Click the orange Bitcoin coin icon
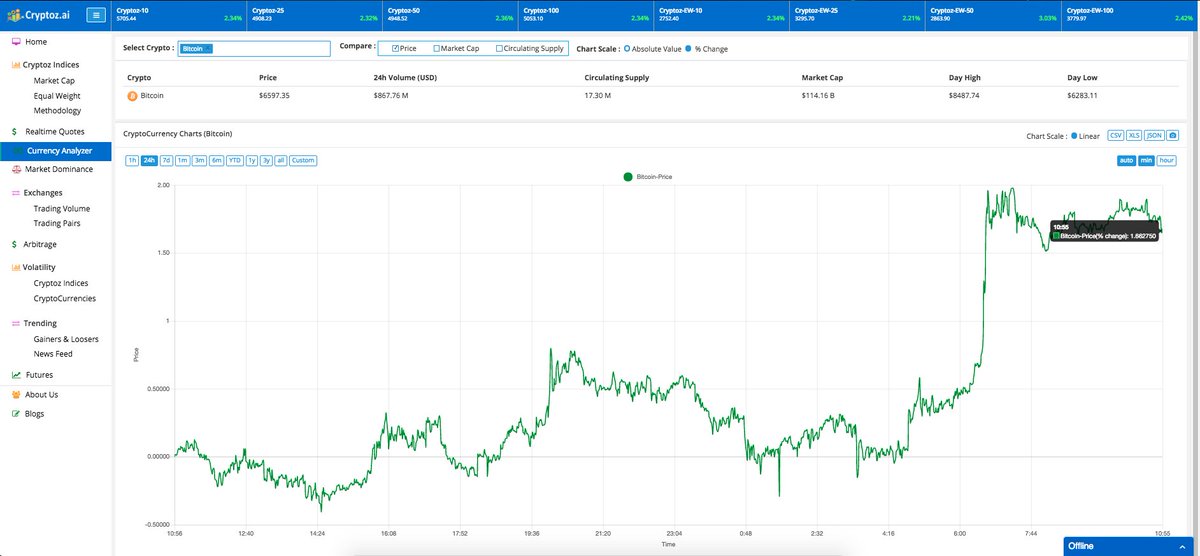 [x=132, y=96]
